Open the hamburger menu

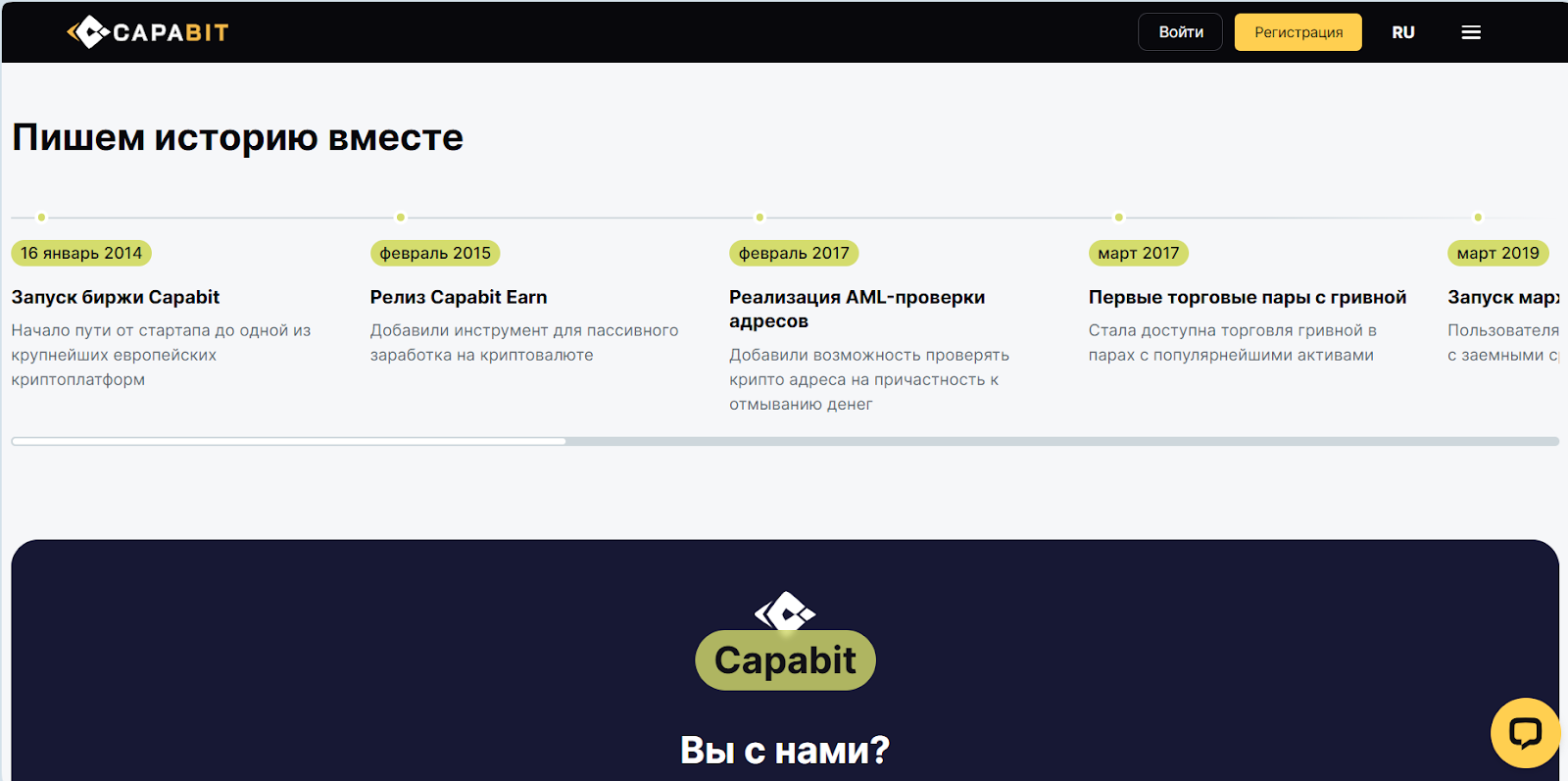[x=1471, y=32]
